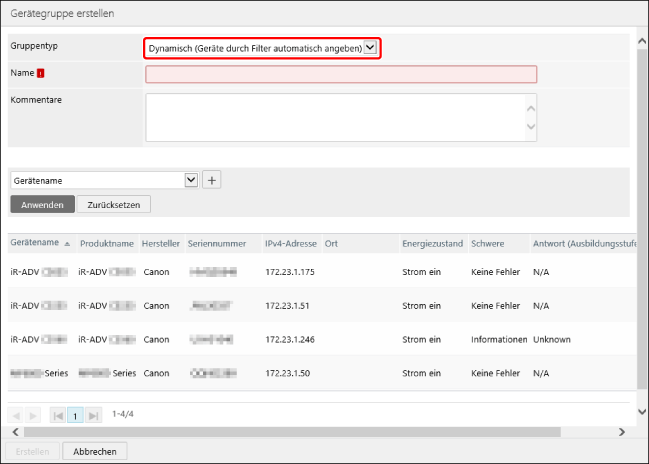Sort by IPv4-Adresse column header
The height and width of the screenshot is (464, 649).
pos(291,244)
